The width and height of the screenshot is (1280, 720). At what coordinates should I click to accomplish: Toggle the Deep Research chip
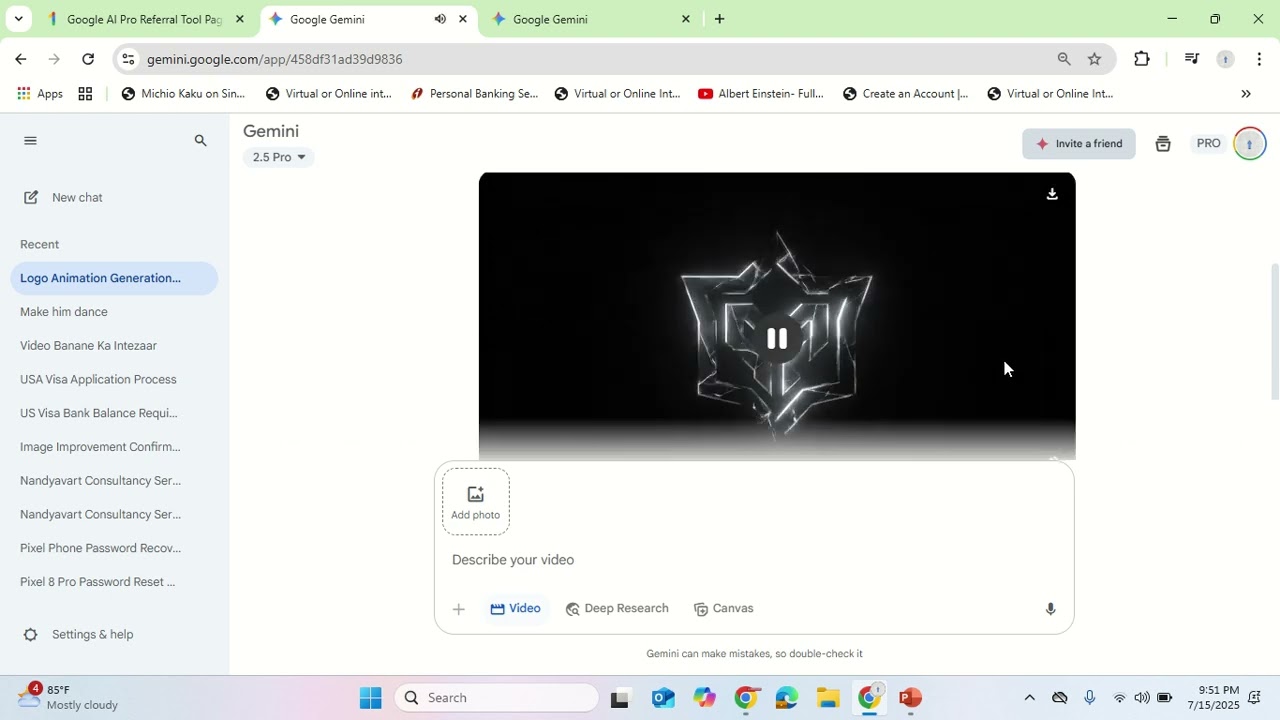click(x=617, y=609)
